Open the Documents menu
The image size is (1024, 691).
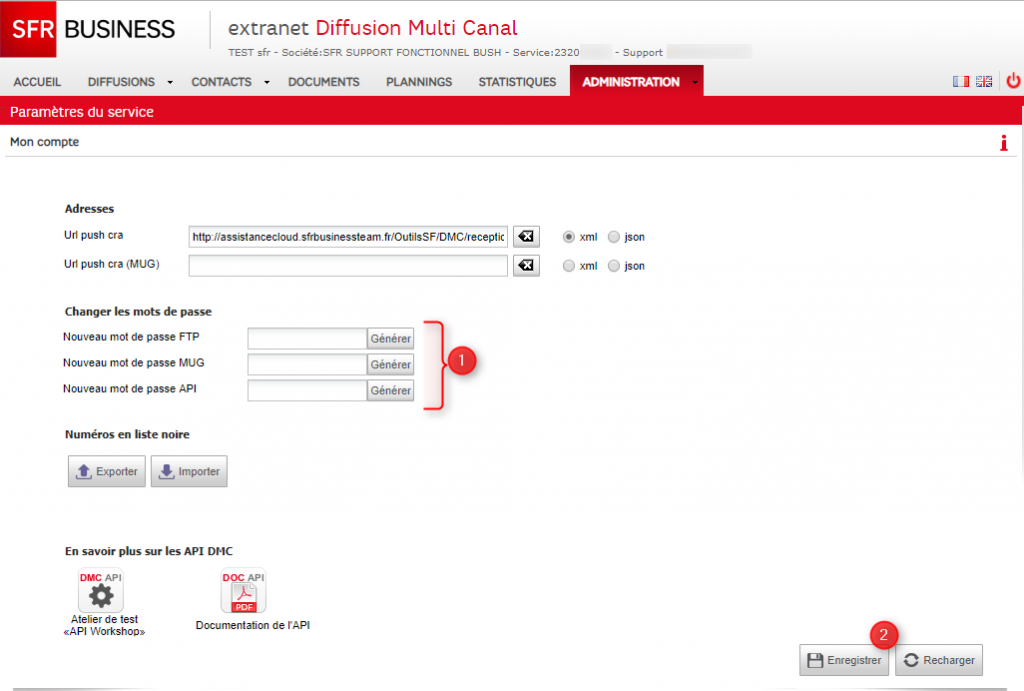pos(324,82)
